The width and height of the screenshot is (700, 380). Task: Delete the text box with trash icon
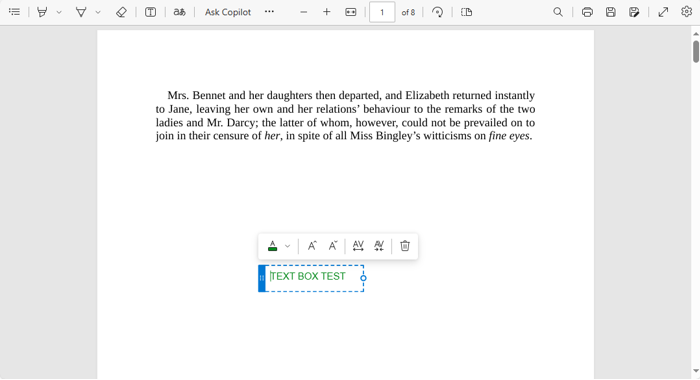coord(405,246)
